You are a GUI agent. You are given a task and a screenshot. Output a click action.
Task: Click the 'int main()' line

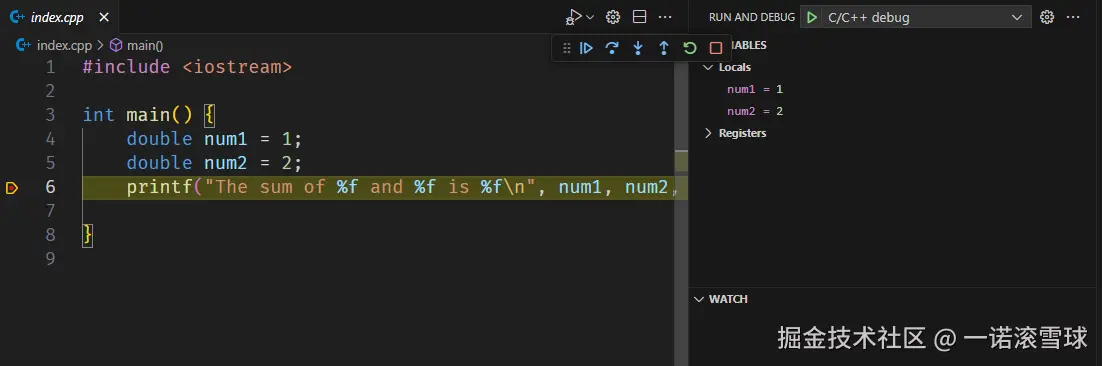(148, 115)
